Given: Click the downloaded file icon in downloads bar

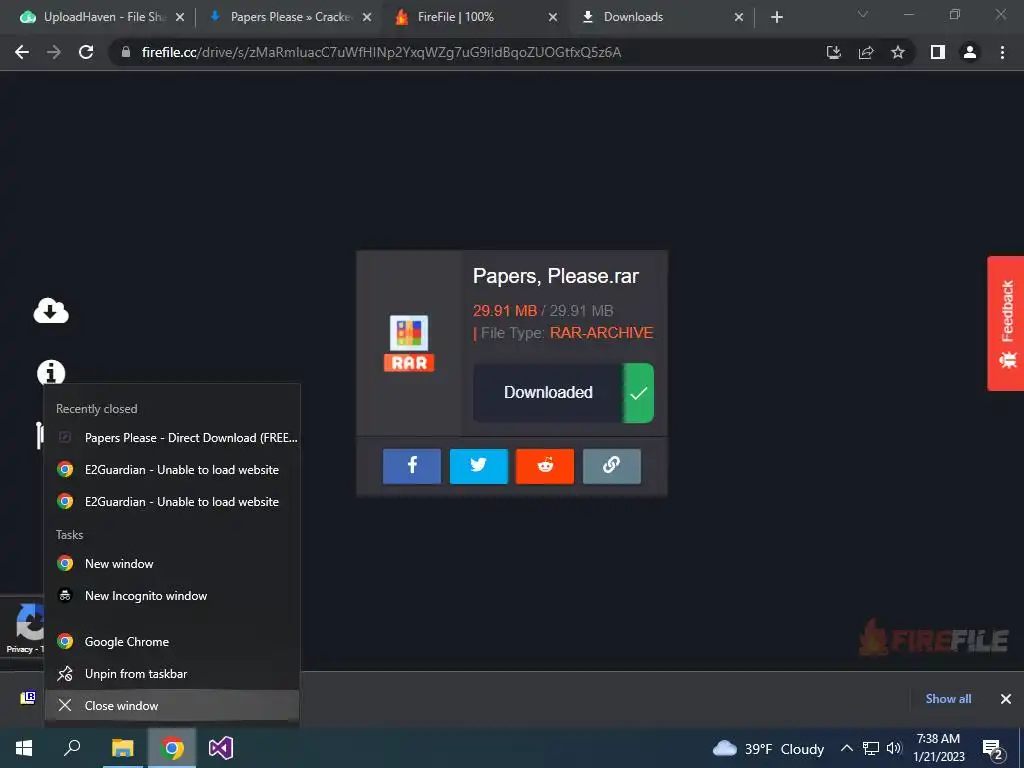Looking at the screenshot, I should point(28,698).
